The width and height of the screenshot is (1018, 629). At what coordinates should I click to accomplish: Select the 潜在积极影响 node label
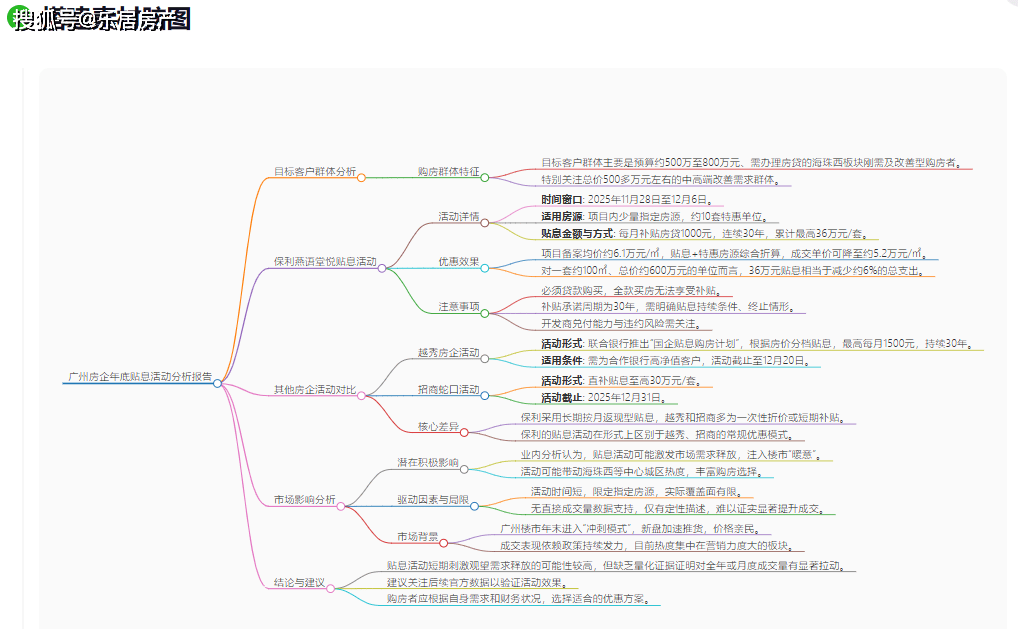(x=427, y=463)
